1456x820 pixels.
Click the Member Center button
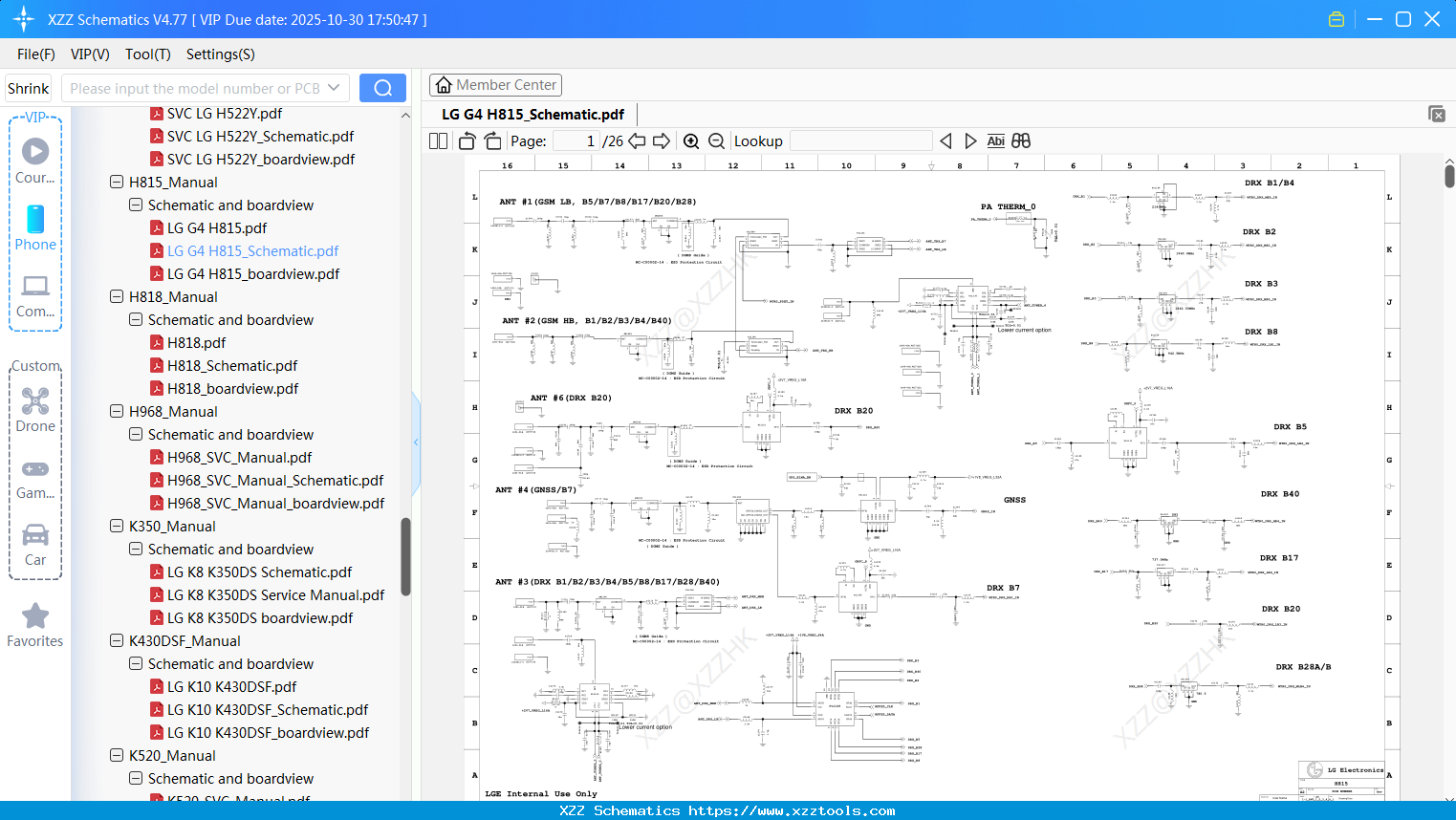[495, 85]
